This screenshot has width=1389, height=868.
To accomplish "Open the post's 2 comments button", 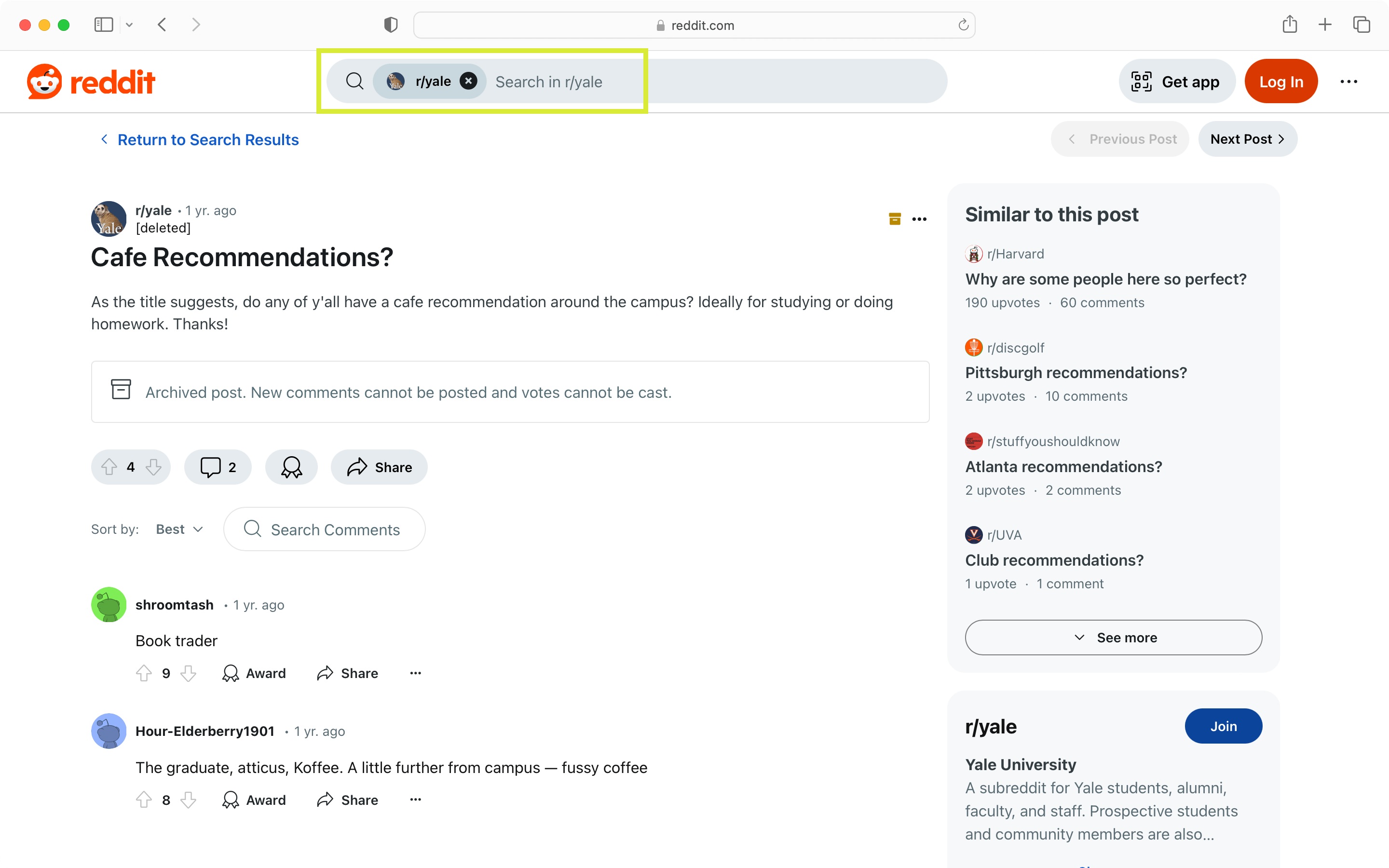I will coord(218,467).
